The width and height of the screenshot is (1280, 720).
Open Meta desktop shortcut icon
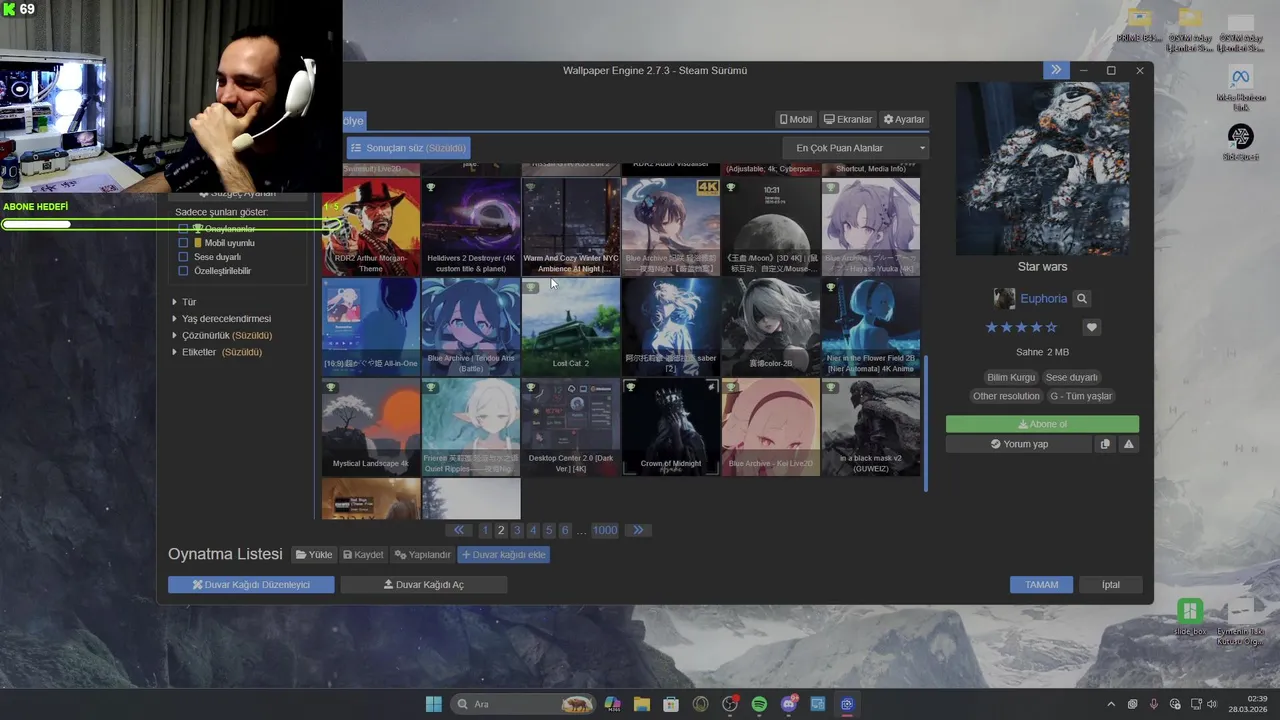click(1240, 88)
